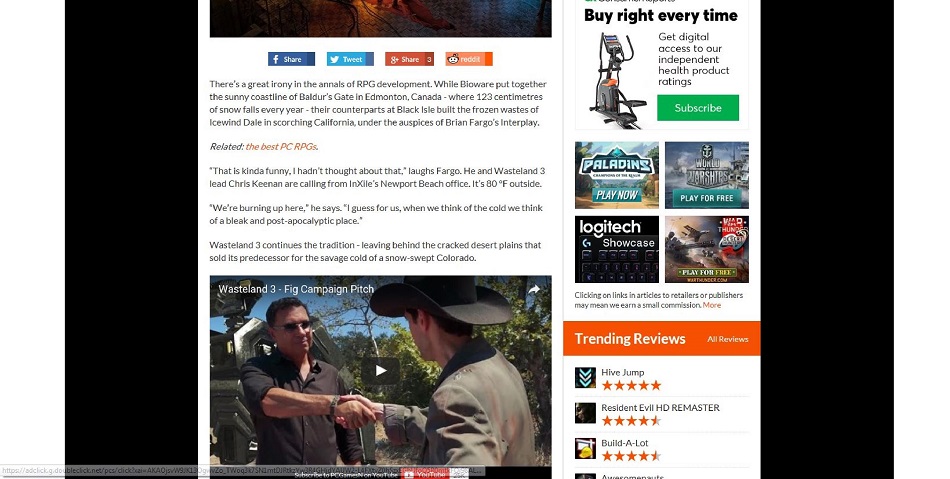This screenshot has height=479, width=950.
Task: Open Hive Jump review title
Action: pos(623,372)
